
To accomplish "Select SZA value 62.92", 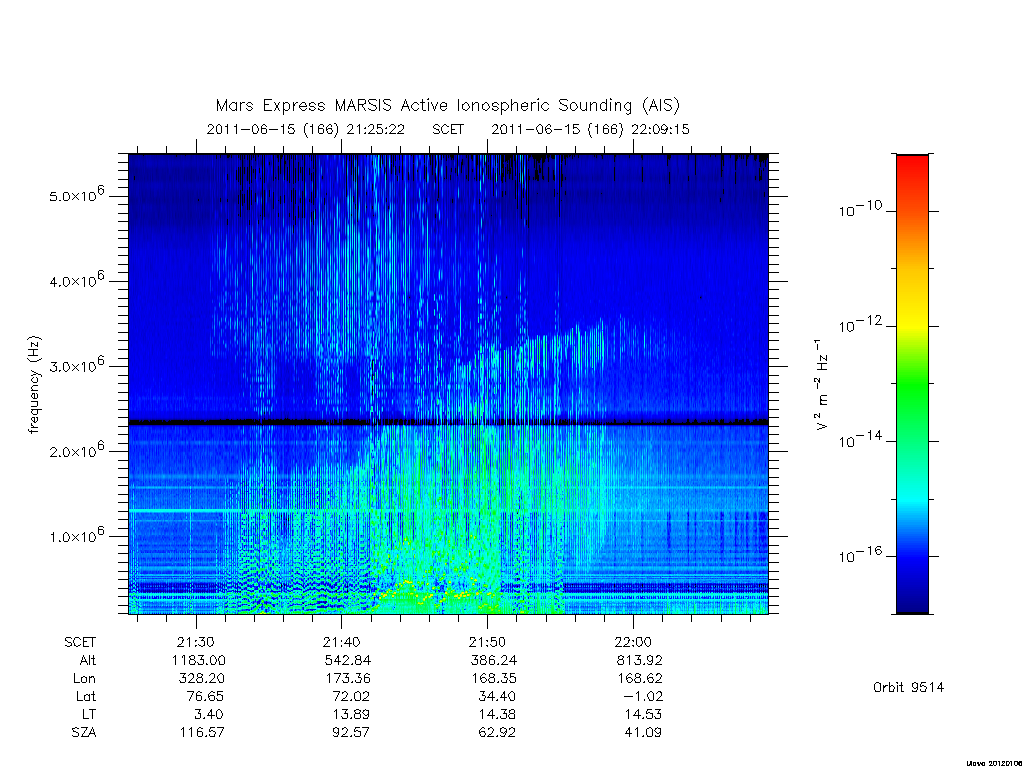I will 497,733.
